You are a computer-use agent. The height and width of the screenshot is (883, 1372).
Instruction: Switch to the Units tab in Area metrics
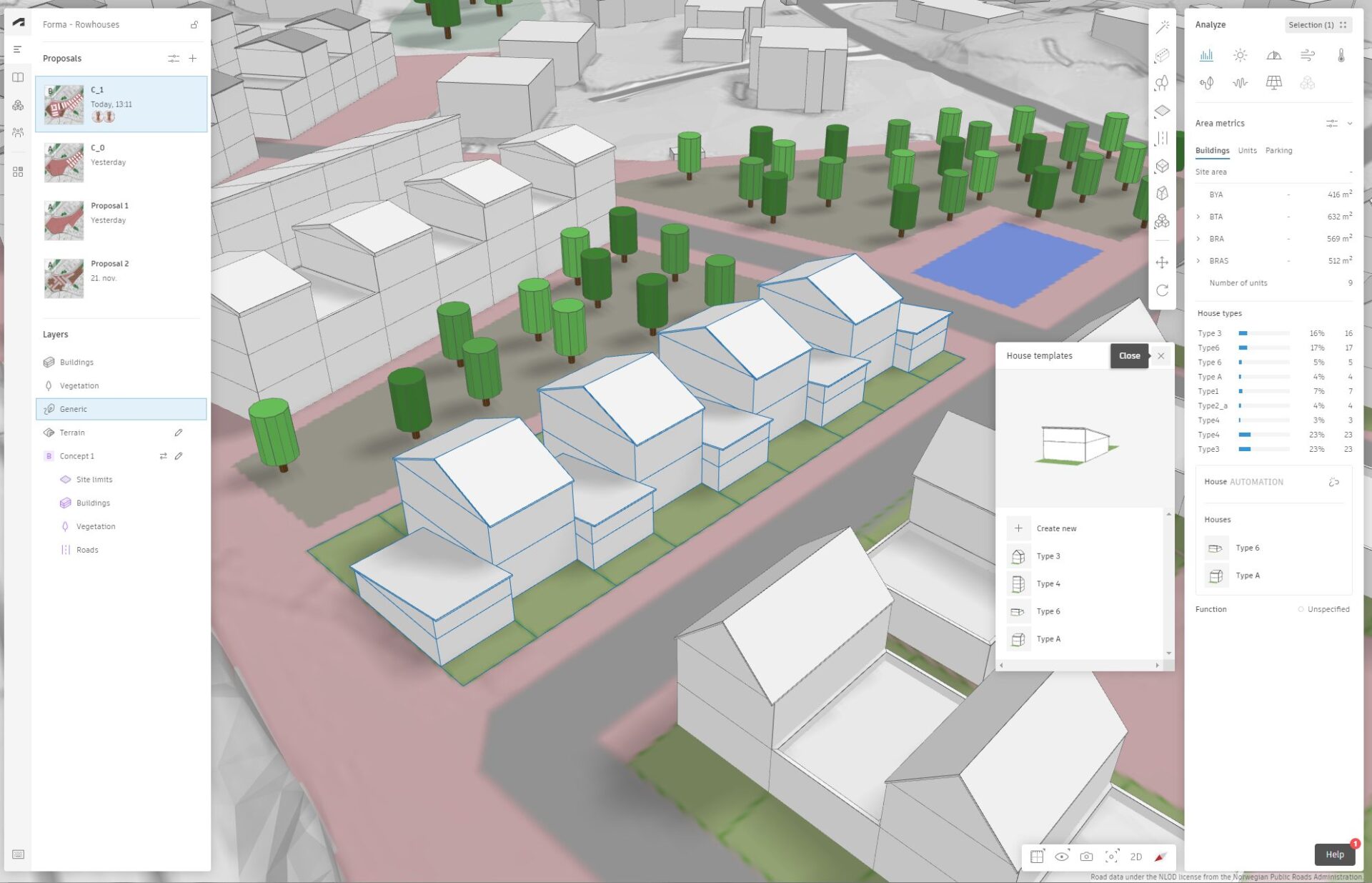click(x=1247, y=150)
